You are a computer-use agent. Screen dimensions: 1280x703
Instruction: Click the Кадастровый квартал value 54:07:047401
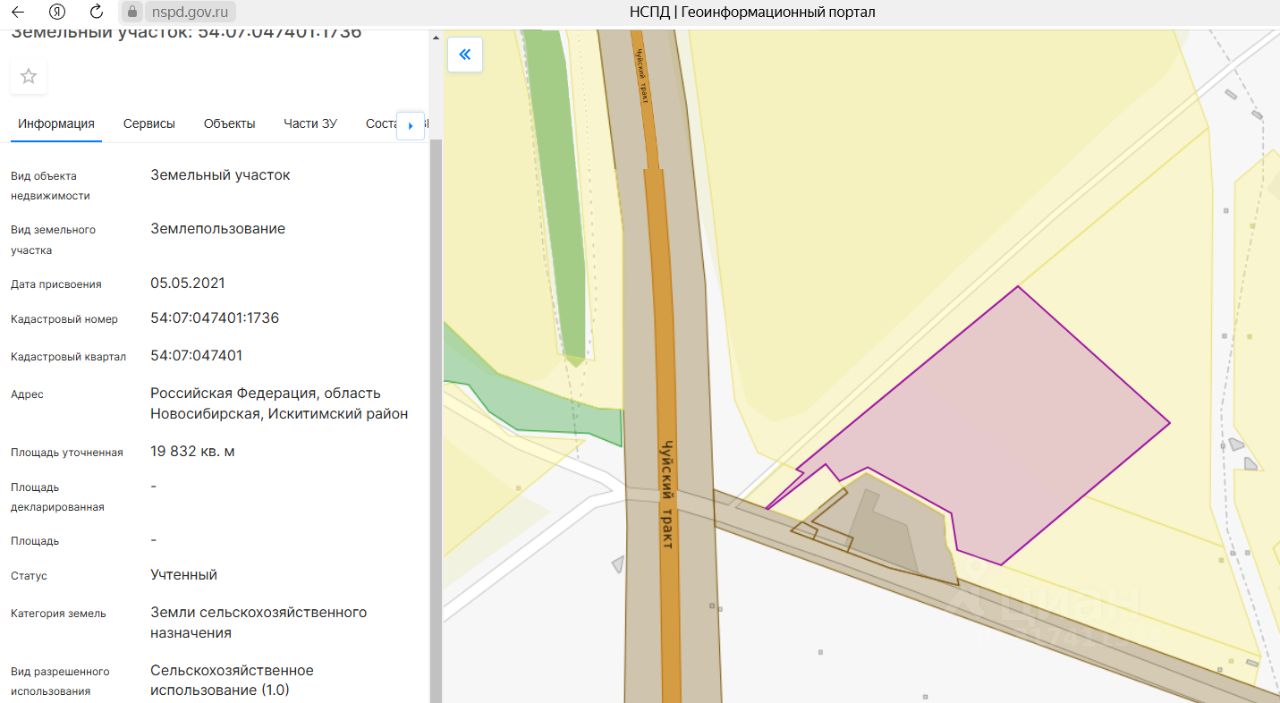(x=196, y=355)
